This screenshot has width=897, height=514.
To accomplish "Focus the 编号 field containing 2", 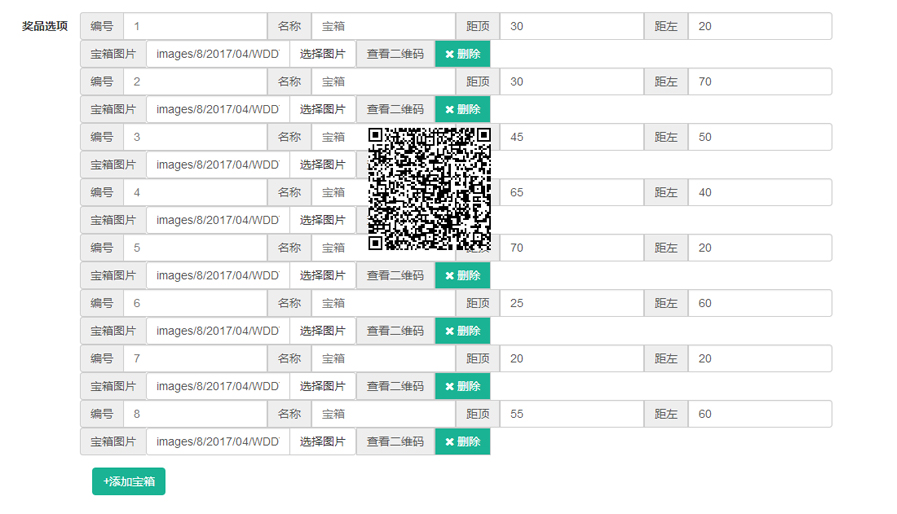I will [x=195, y=82].
